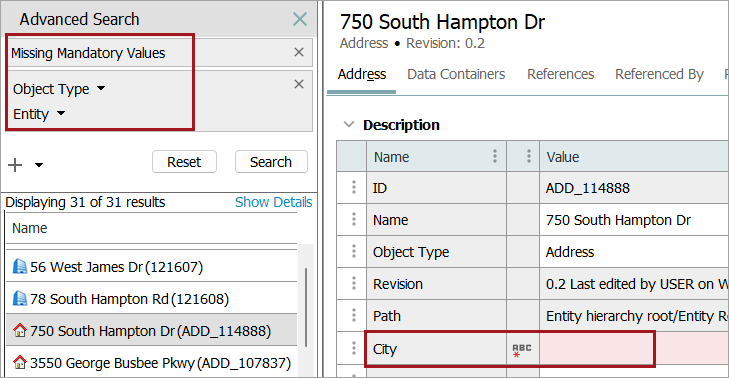Select 56 West James Dr result

[151, 267]
